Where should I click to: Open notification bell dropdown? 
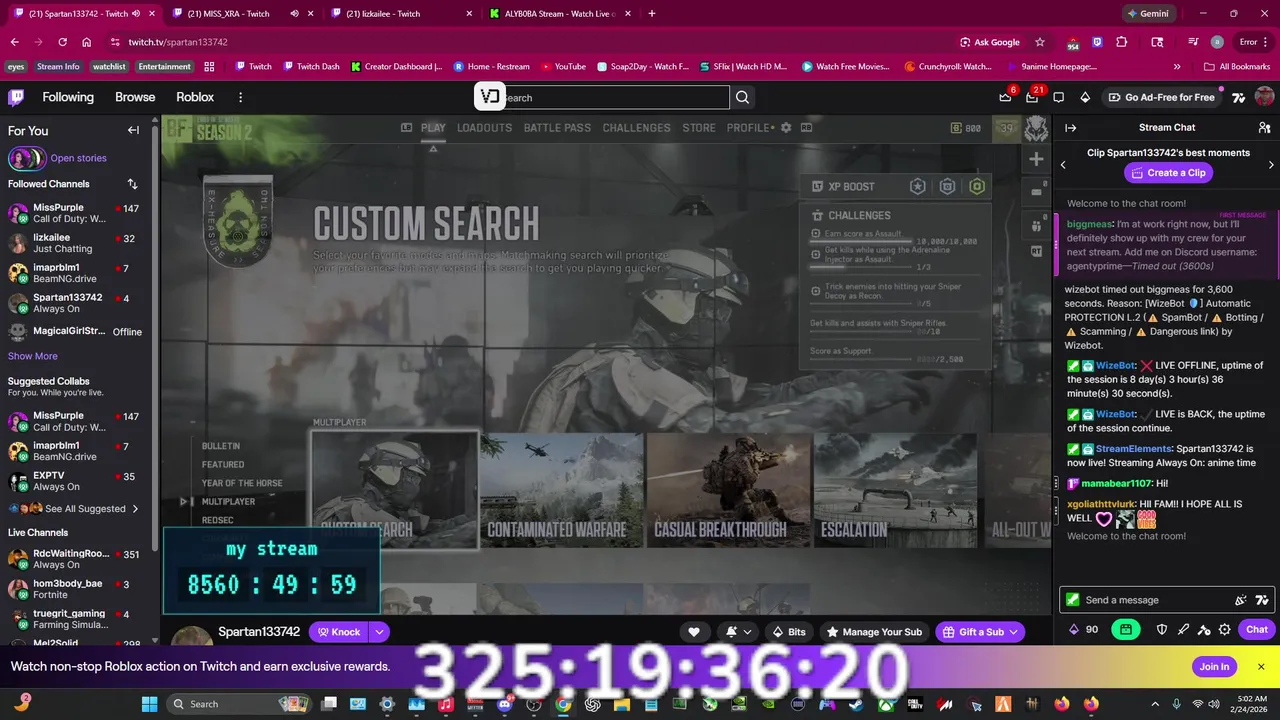click(x=738, y=632)
